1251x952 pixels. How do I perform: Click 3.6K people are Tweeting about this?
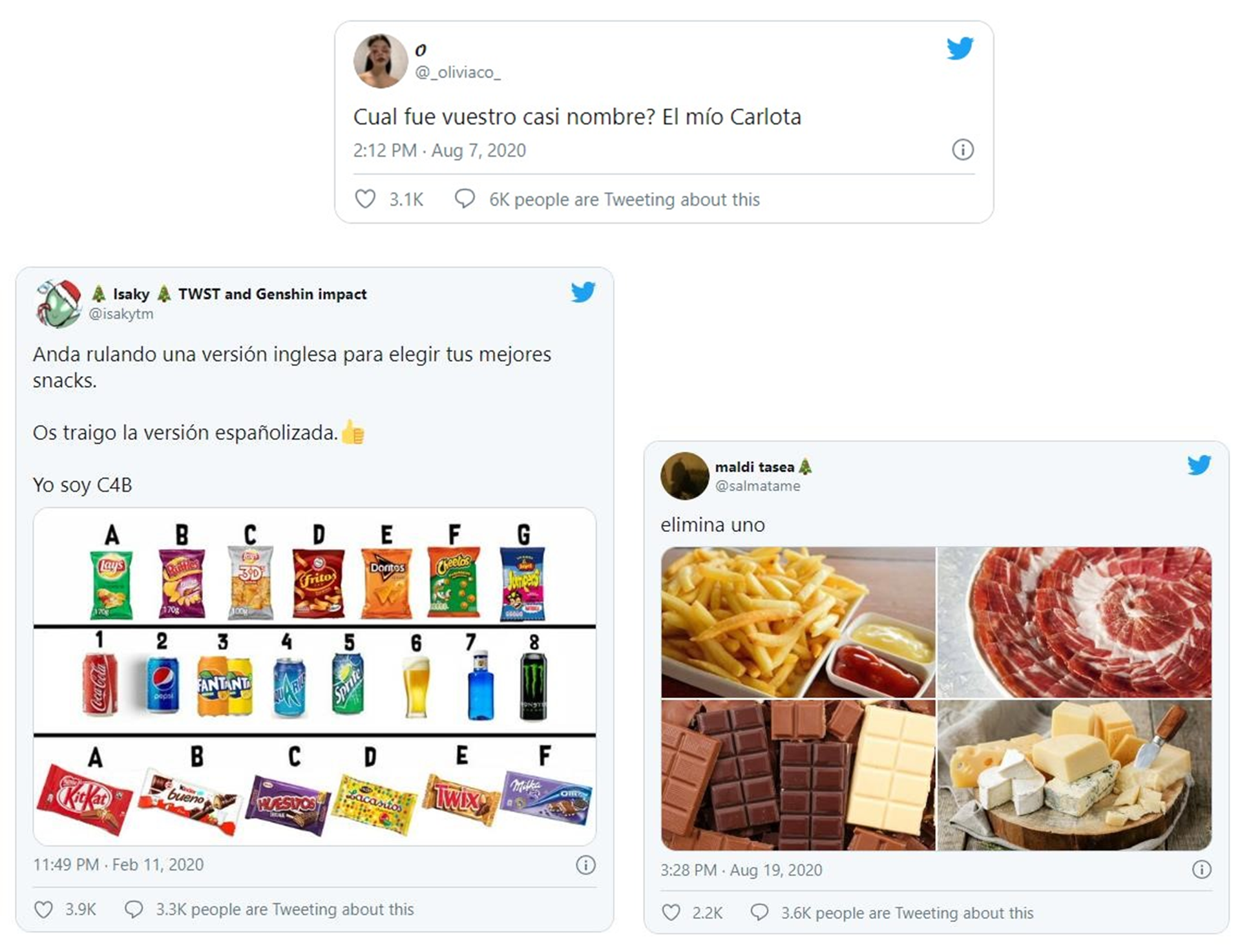pyautogui.click(x=907, y=913)
